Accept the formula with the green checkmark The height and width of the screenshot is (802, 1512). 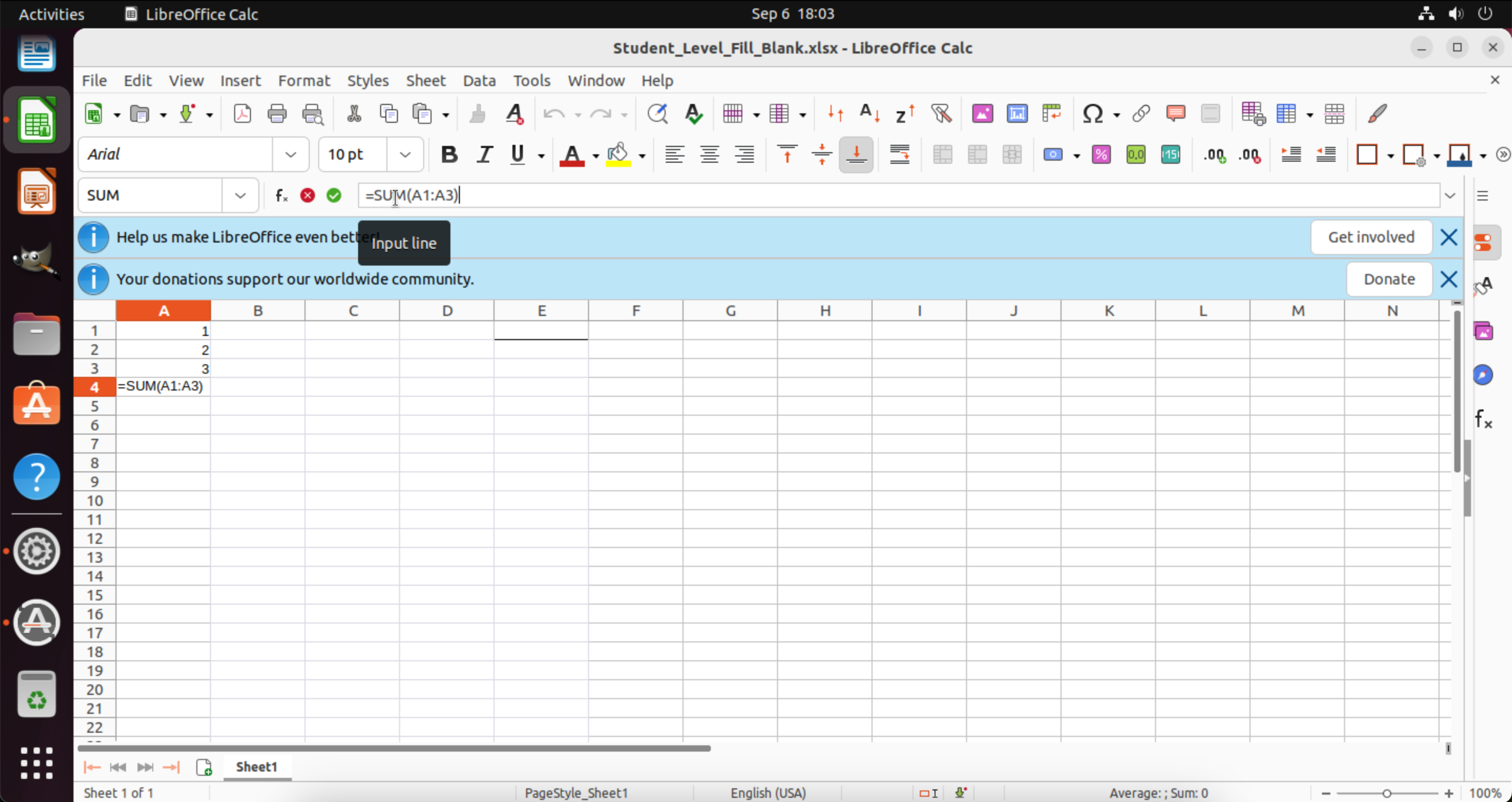tap(334, 195)
